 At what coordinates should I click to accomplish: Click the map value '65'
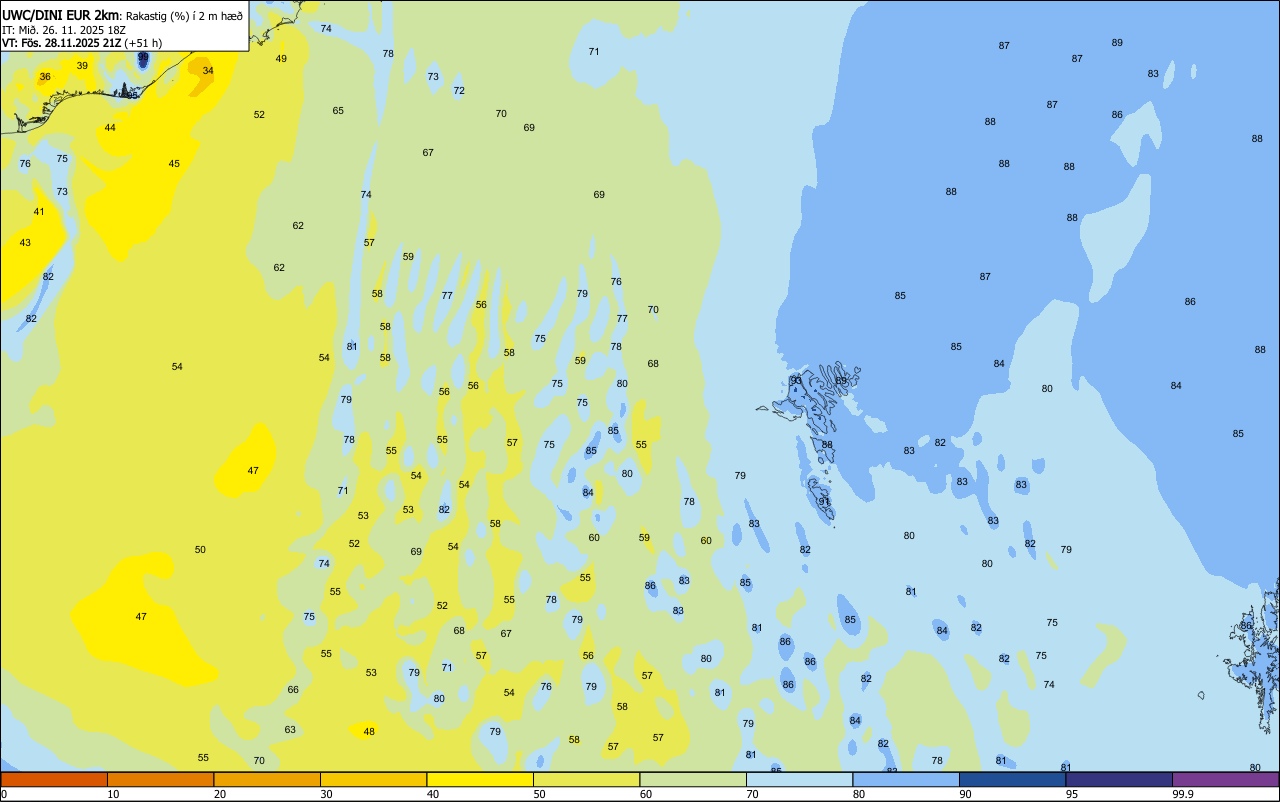pyautogui.click(x=338, y=111)
